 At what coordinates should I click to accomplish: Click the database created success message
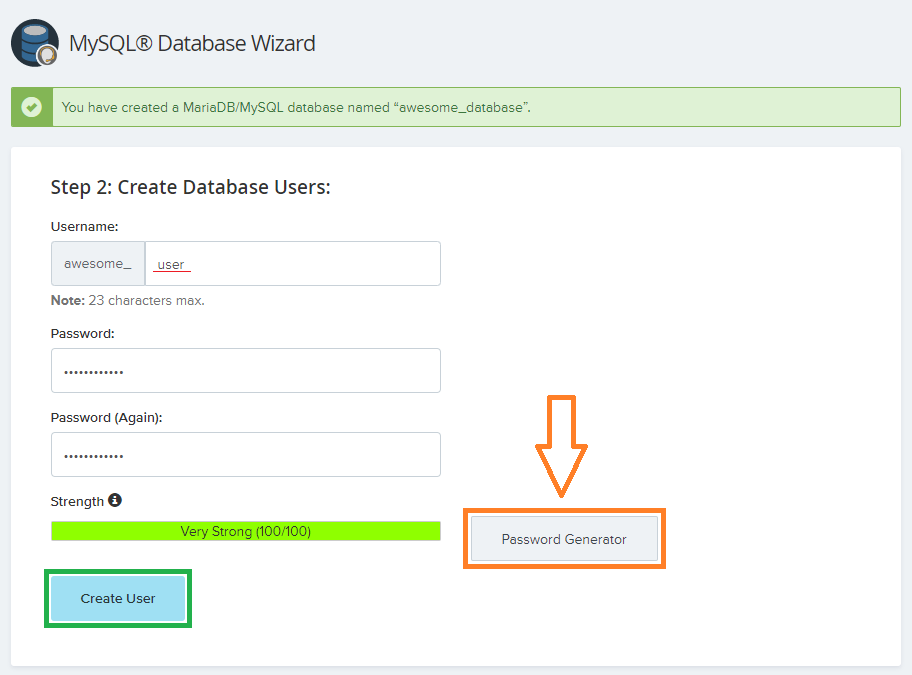(x=296, y=107)
